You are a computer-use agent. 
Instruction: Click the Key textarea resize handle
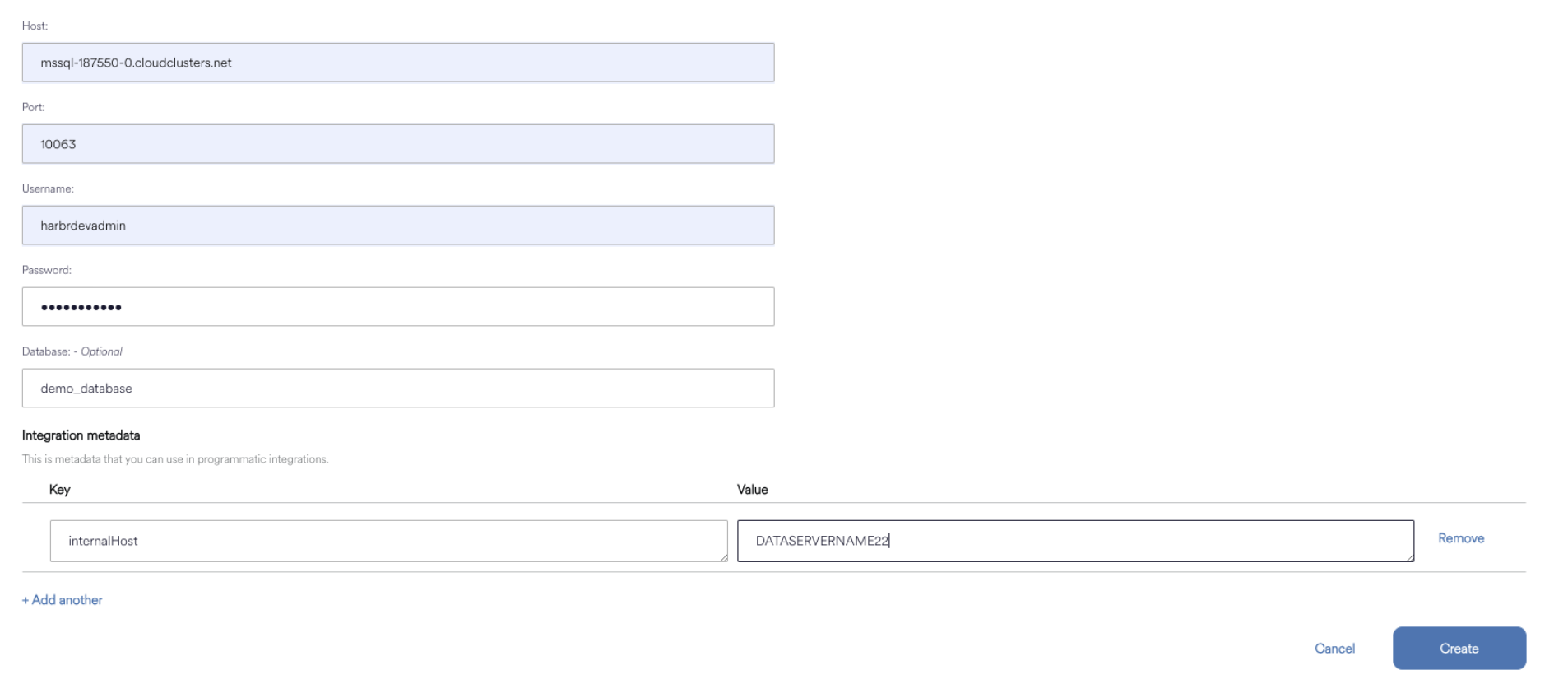click(x=723, y=557)
